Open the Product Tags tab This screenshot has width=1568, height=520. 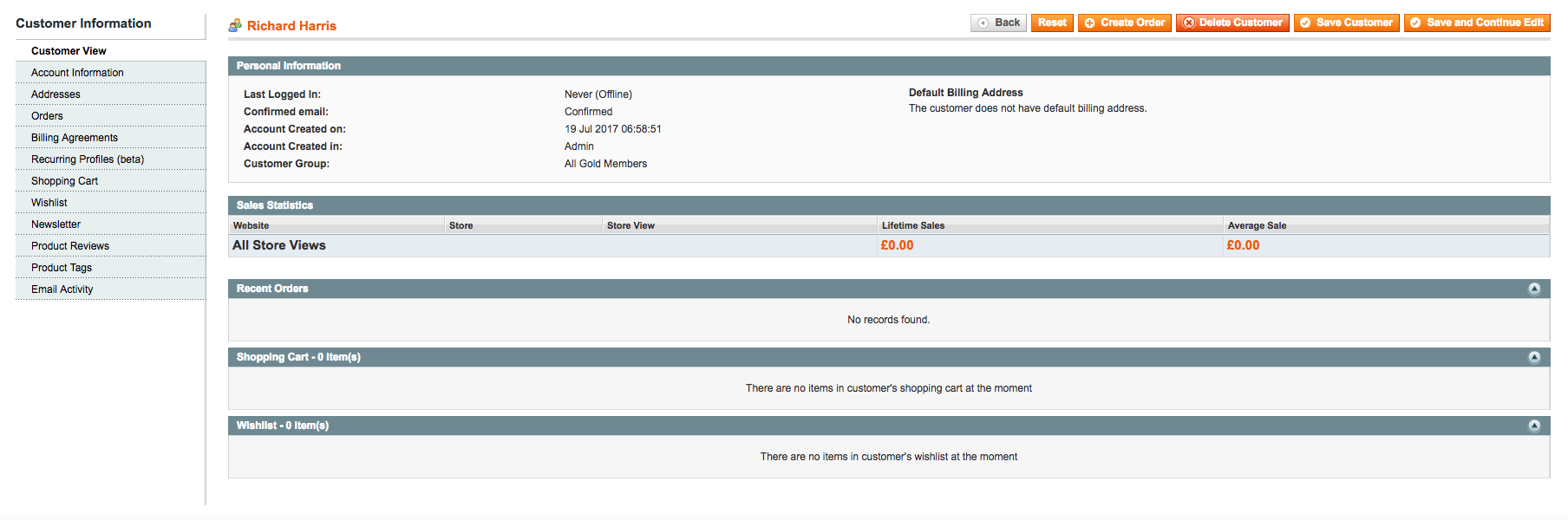(62, 268)
